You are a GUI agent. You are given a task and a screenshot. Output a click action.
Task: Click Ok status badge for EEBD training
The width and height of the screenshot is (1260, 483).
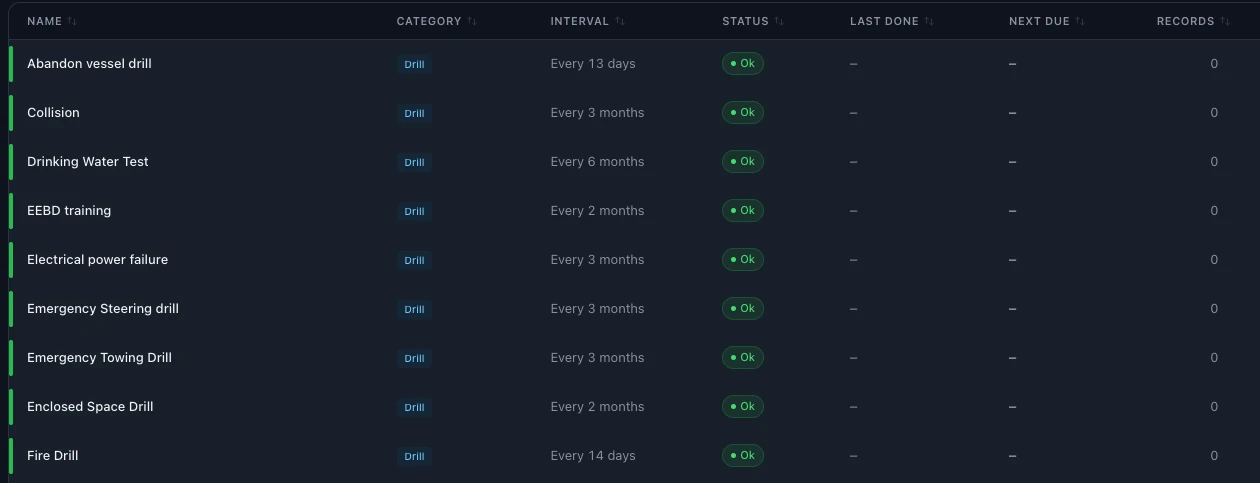(x=743, y=210)
